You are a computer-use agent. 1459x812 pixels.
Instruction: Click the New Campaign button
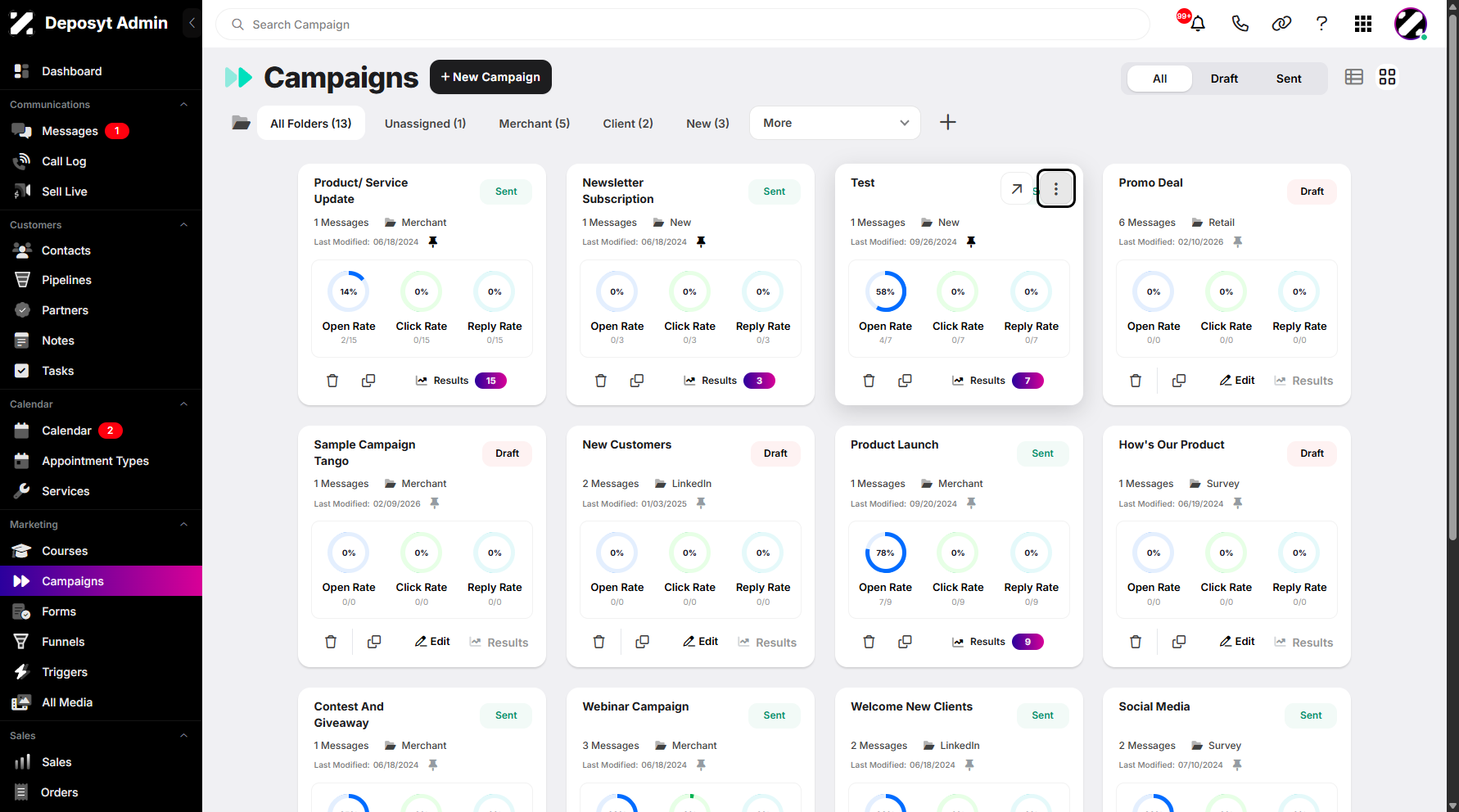point(490,77)
